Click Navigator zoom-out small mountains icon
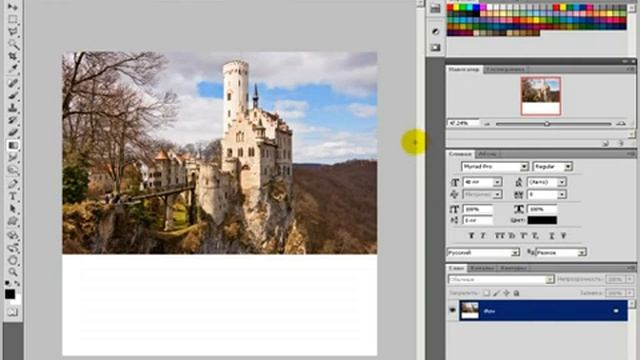The width and height of the screenshot is (640, 360). [x=487, y=124]
